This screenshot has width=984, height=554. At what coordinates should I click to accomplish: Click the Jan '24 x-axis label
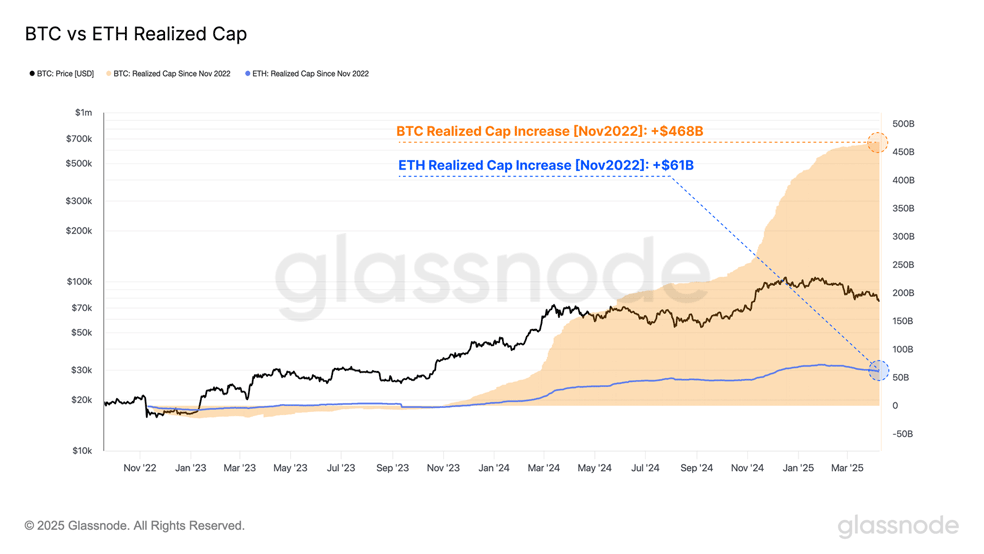tap(494, 468)
